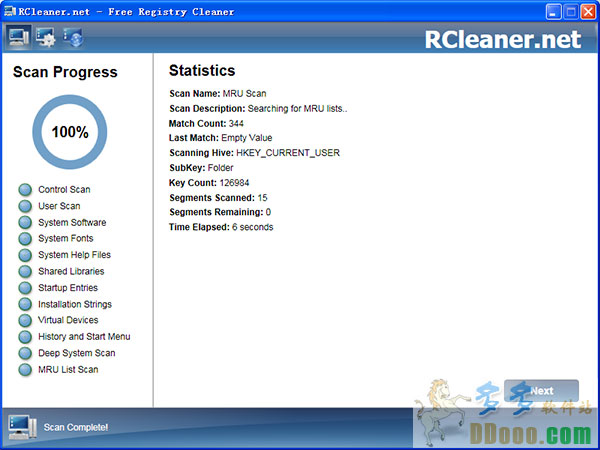Click the Segments Remaining: 0 line
600x450 pixels.
220,212
